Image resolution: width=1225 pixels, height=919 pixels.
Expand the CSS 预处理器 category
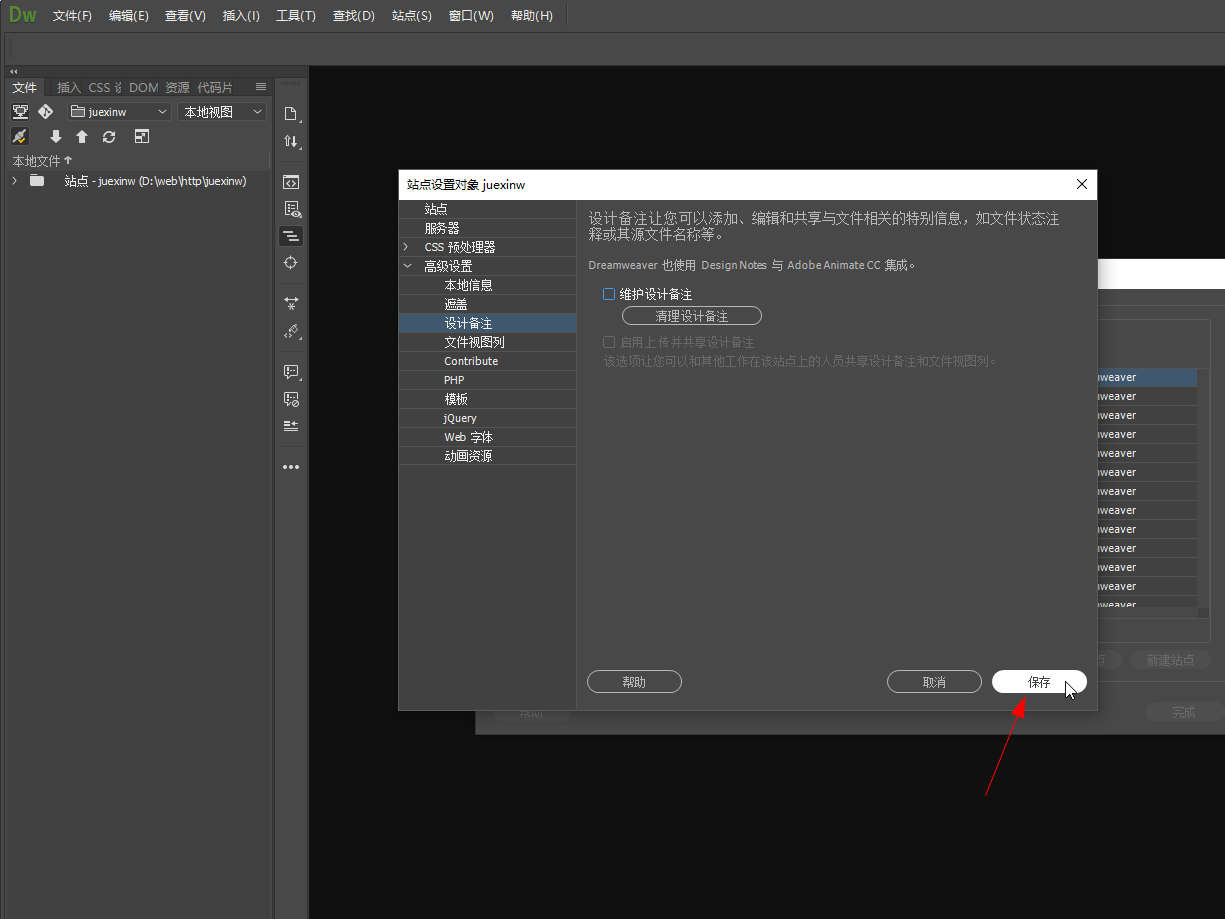[405, 247]
